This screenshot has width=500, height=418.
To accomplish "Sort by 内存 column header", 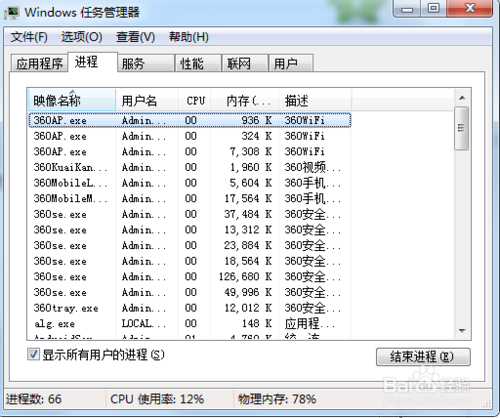I will [244, 100].
